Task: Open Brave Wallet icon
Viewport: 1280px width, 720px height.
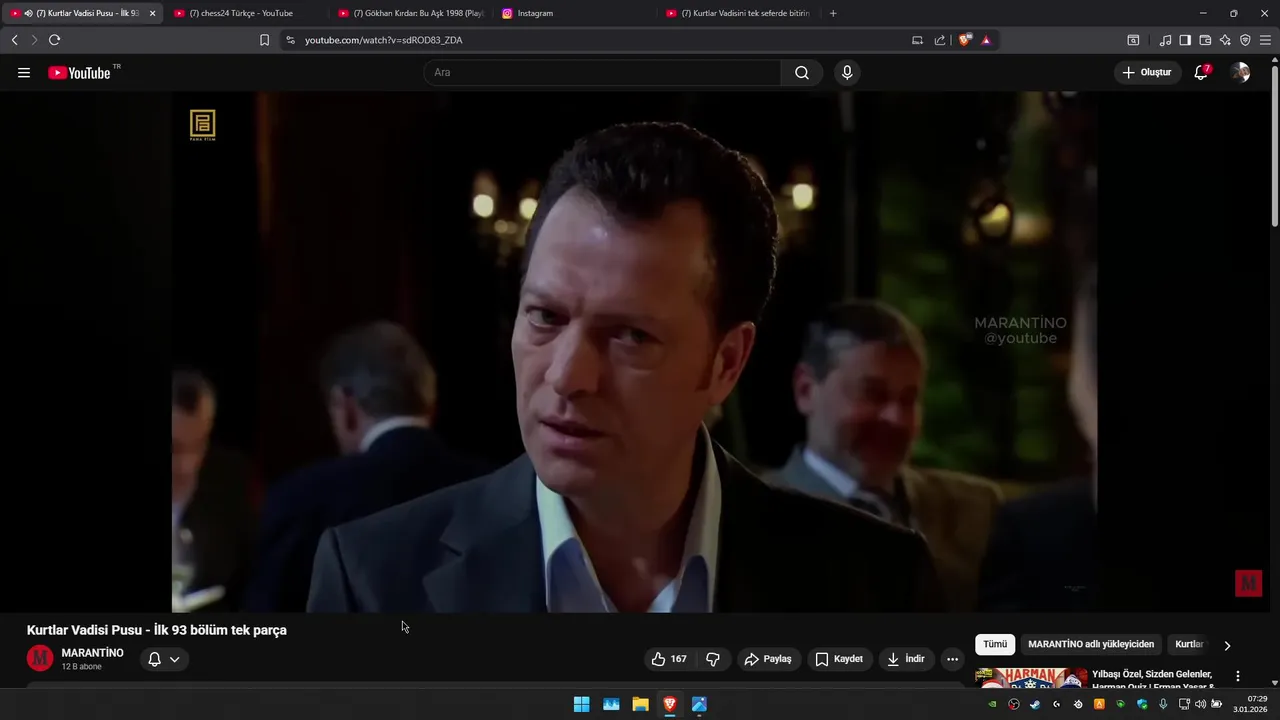Action: pos(1205,40)
